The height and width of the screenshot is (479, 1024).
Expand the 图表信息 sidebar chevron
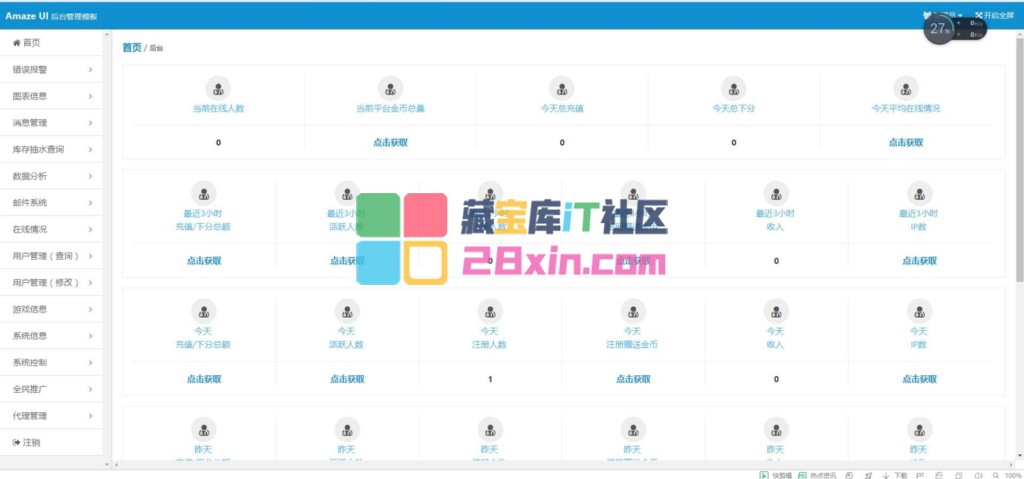coord(90,96)
